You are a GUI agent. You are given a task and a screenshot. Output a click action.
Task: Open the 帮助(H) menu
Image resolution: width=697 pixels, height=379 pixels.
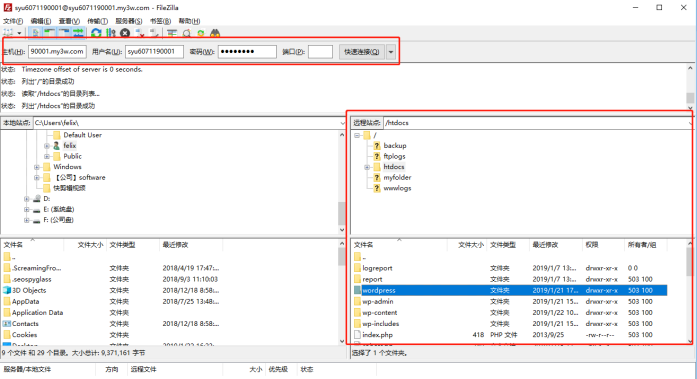click(x=189, y=21)
